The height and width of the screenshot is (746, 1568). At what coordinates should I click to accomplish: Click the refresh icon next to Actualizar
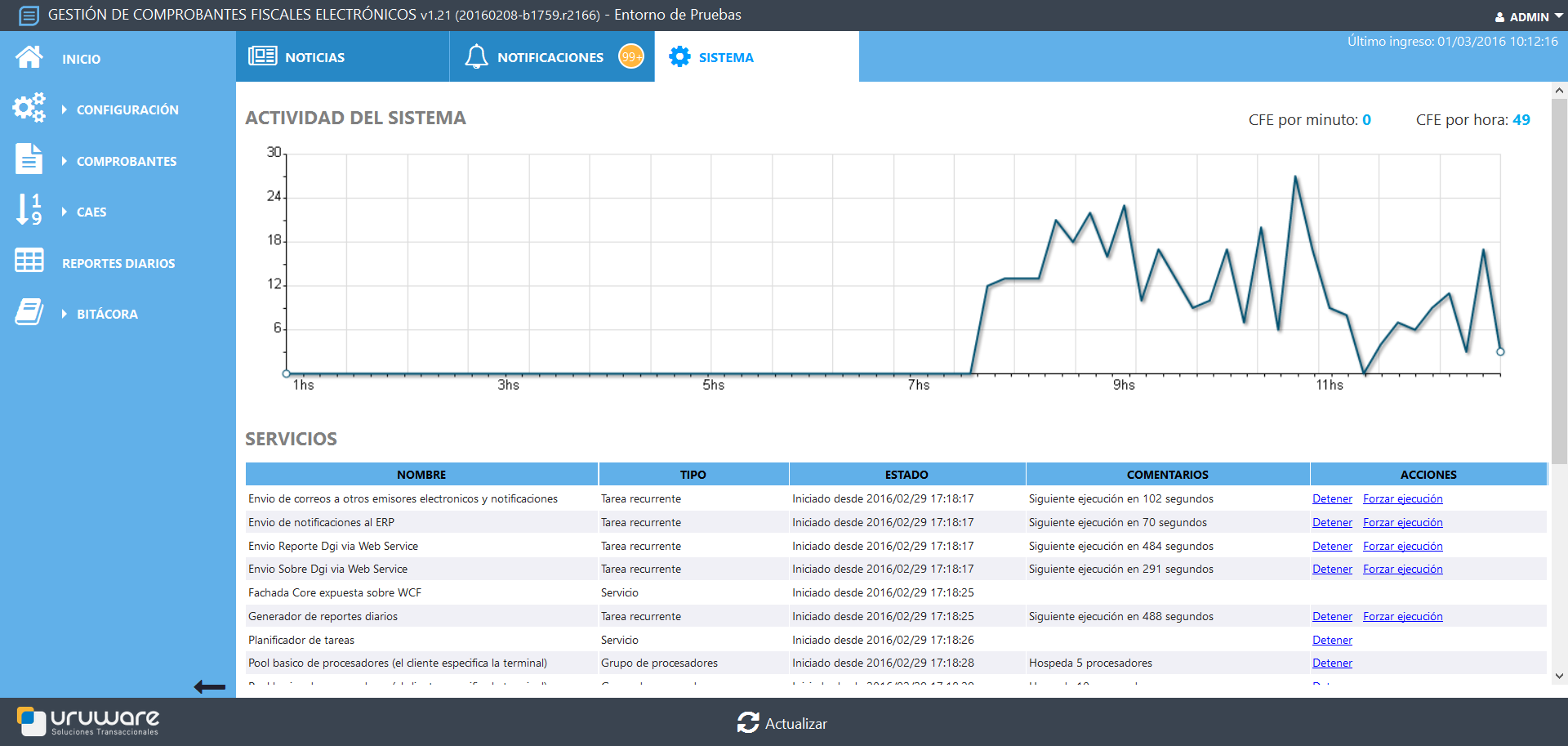coord(747,723)
